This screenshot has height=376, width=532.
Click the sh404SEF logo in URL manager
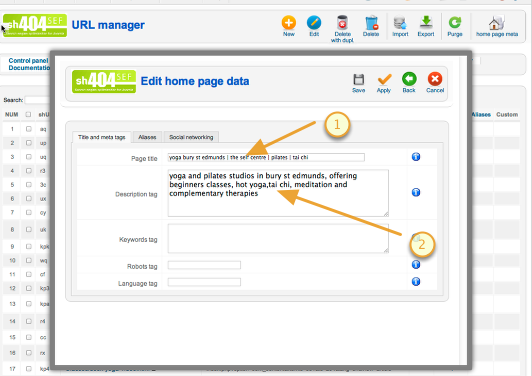[35, 25]
